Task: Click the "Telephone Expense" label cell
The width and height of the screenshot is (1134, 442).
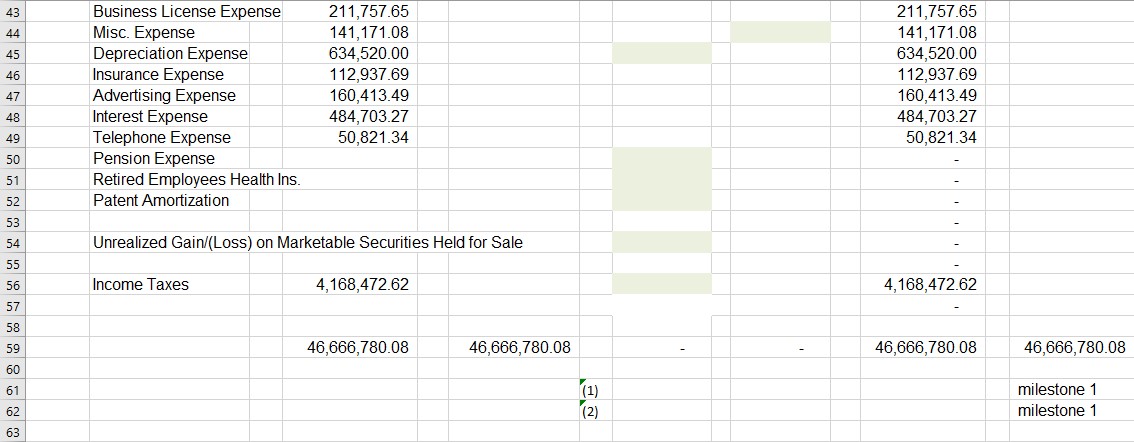Action: point(170,137)
